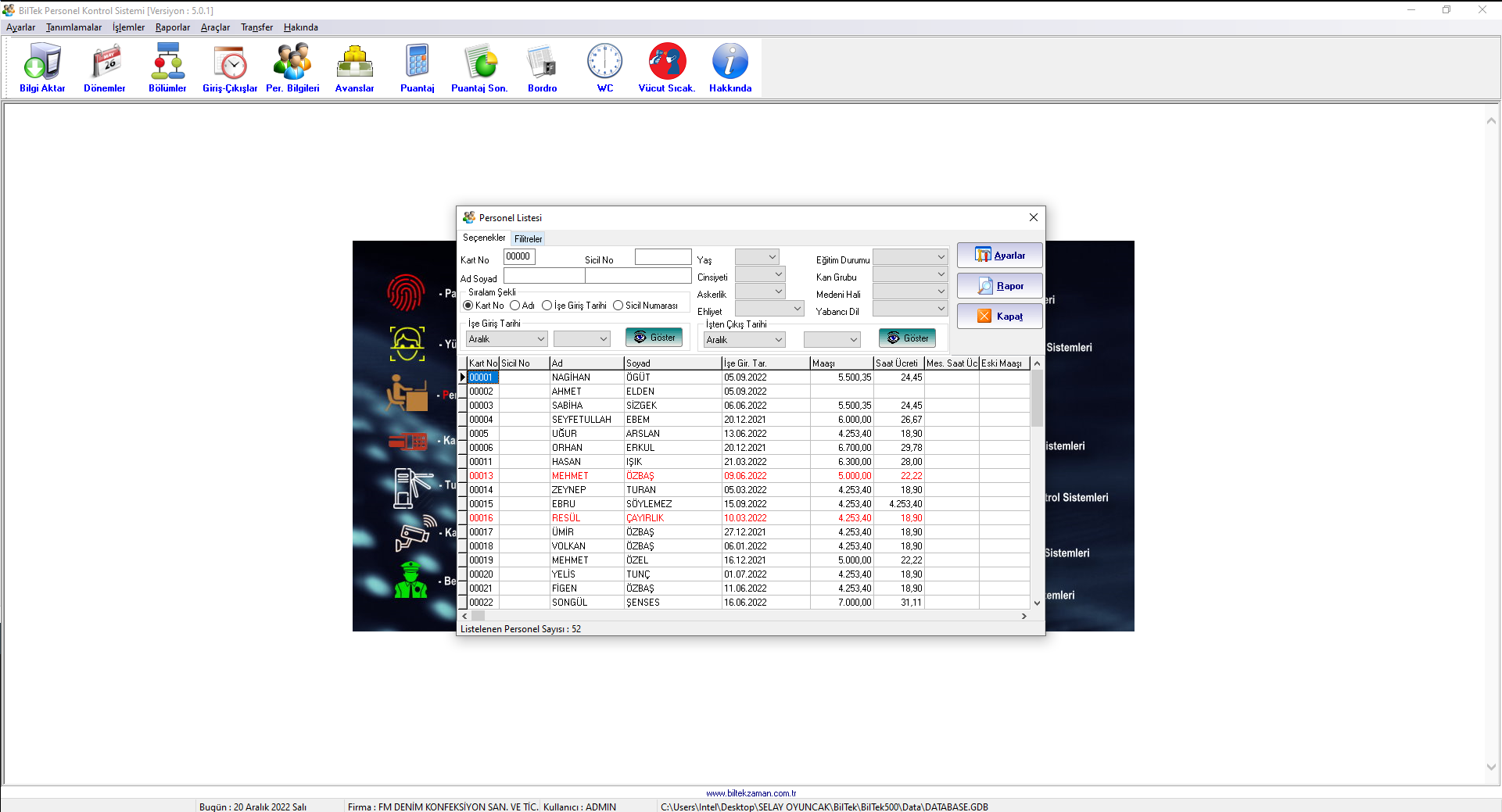Viewport: 1502px width, 812px height.
Task: Click the turnstile icon in the background panel
Action: click(x=412, y=488)
